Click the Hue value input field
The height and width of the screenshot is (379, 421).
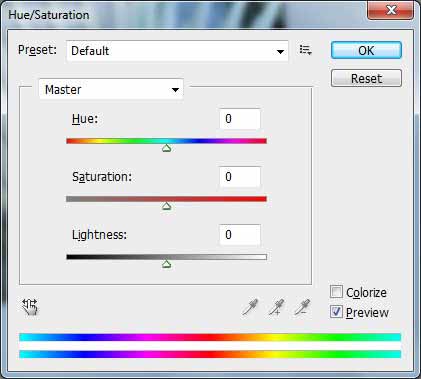click(240, 119)
